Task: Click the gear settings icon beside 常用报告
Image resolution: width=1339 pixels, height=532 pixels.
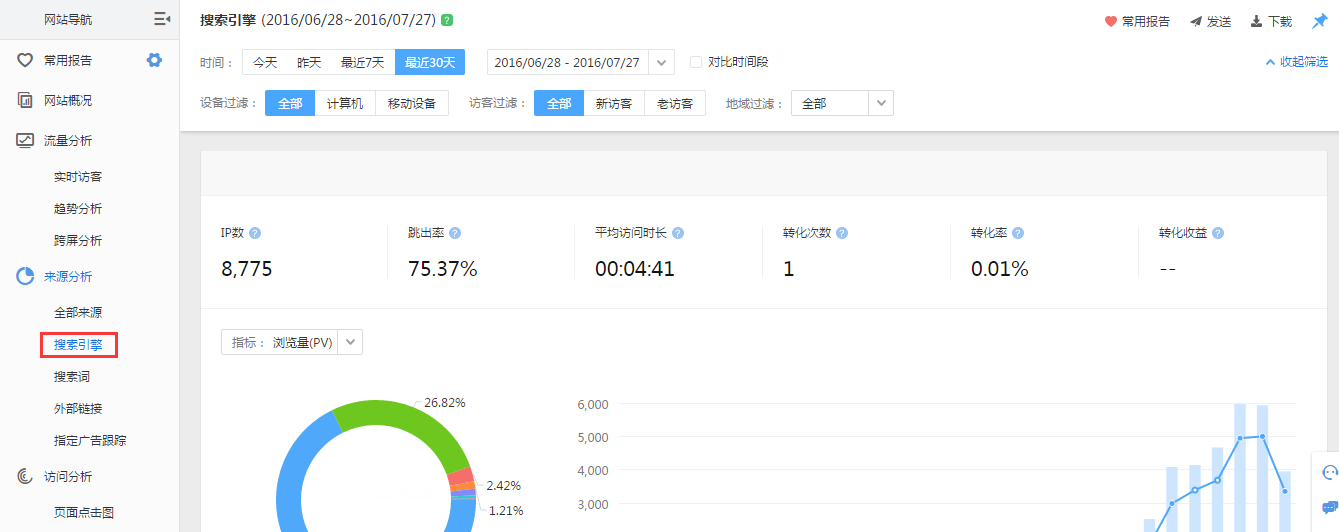Action: pos(154,60)
